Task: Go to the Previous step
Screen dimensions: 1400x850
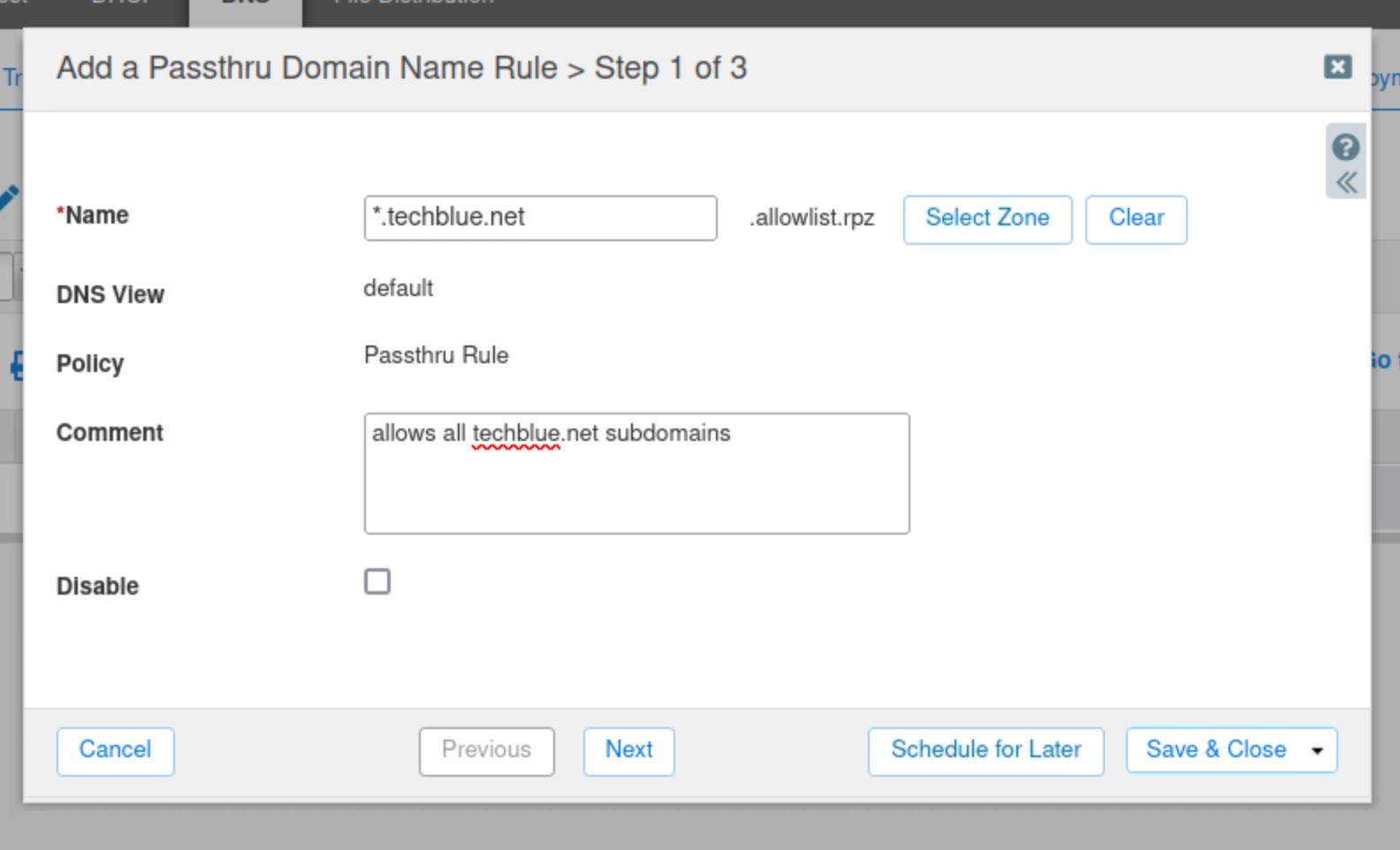Action: [486, 751]
